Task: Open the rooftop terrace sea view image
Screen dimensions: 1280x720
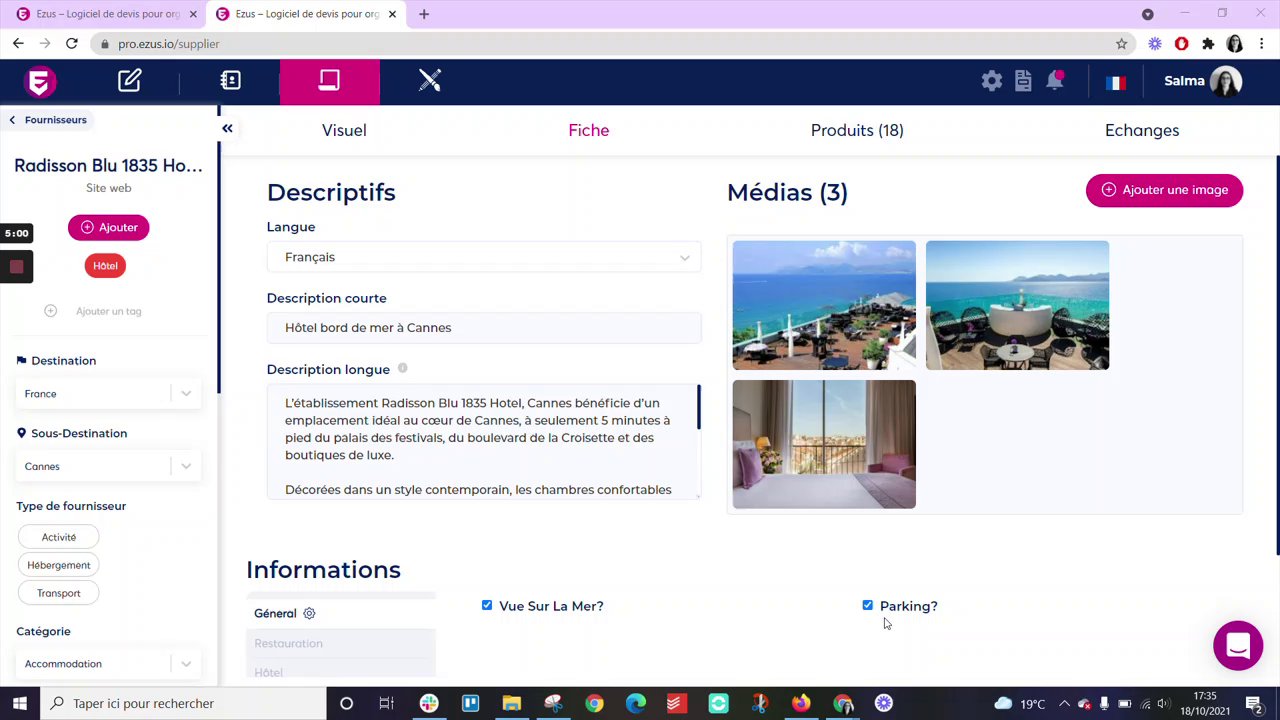Action: [824, 305]
